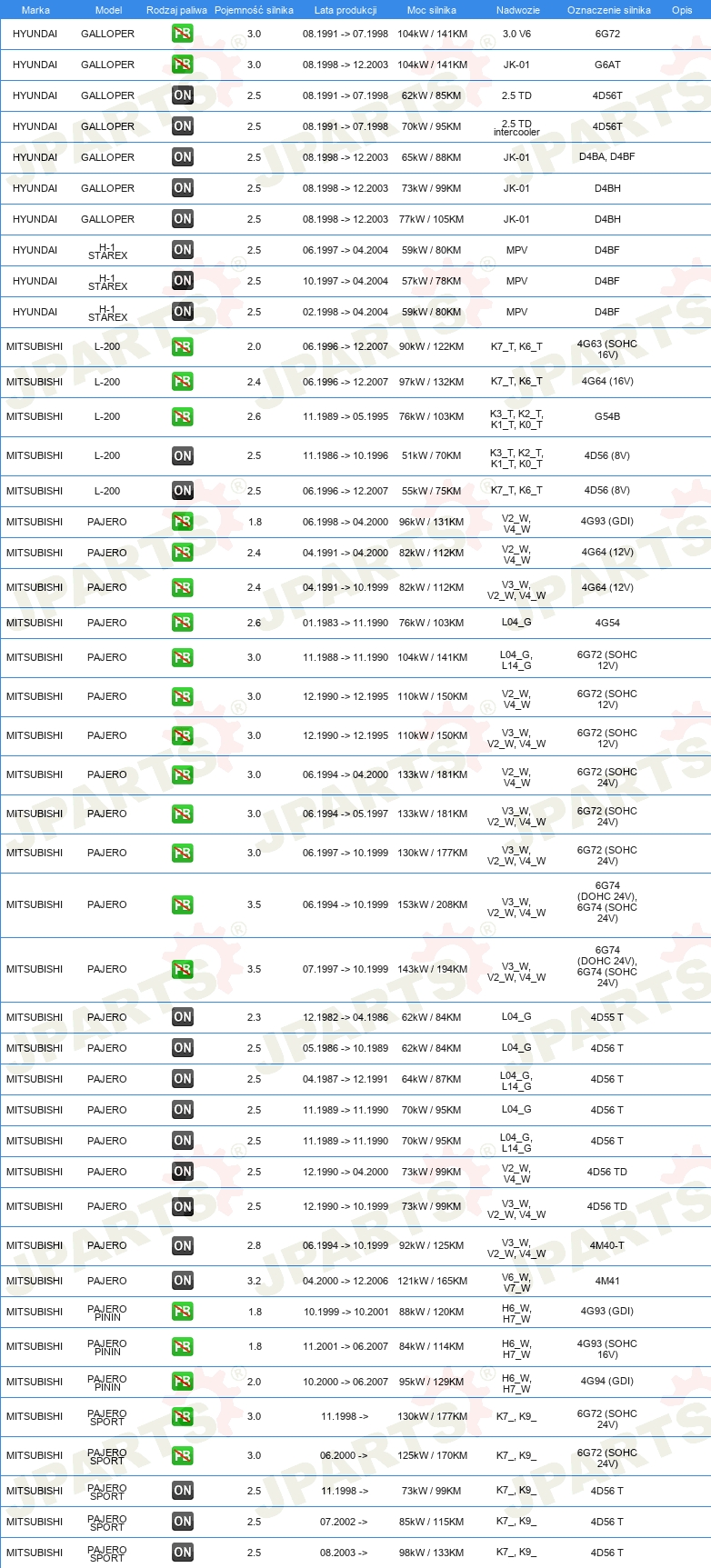Screen dimensions: 711x1568
Task: Click petrol icon in Pajero 96kW / 131KM row
Action: [183, 522]
